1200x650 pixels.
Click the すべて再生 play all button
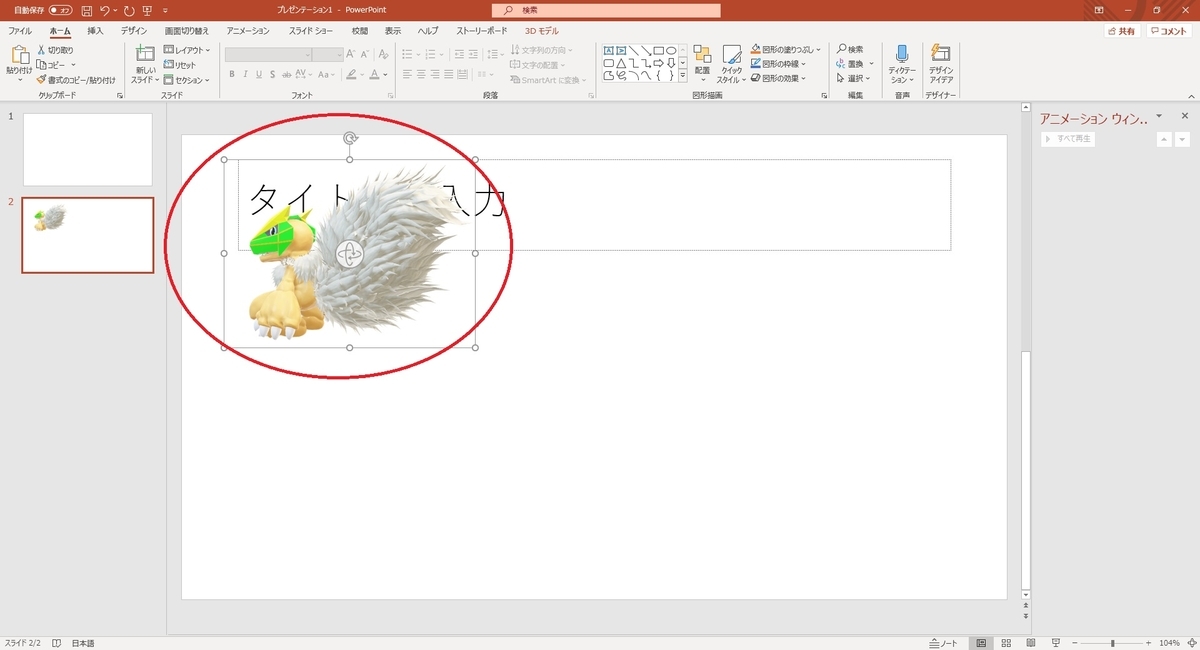pos(1068,139)
